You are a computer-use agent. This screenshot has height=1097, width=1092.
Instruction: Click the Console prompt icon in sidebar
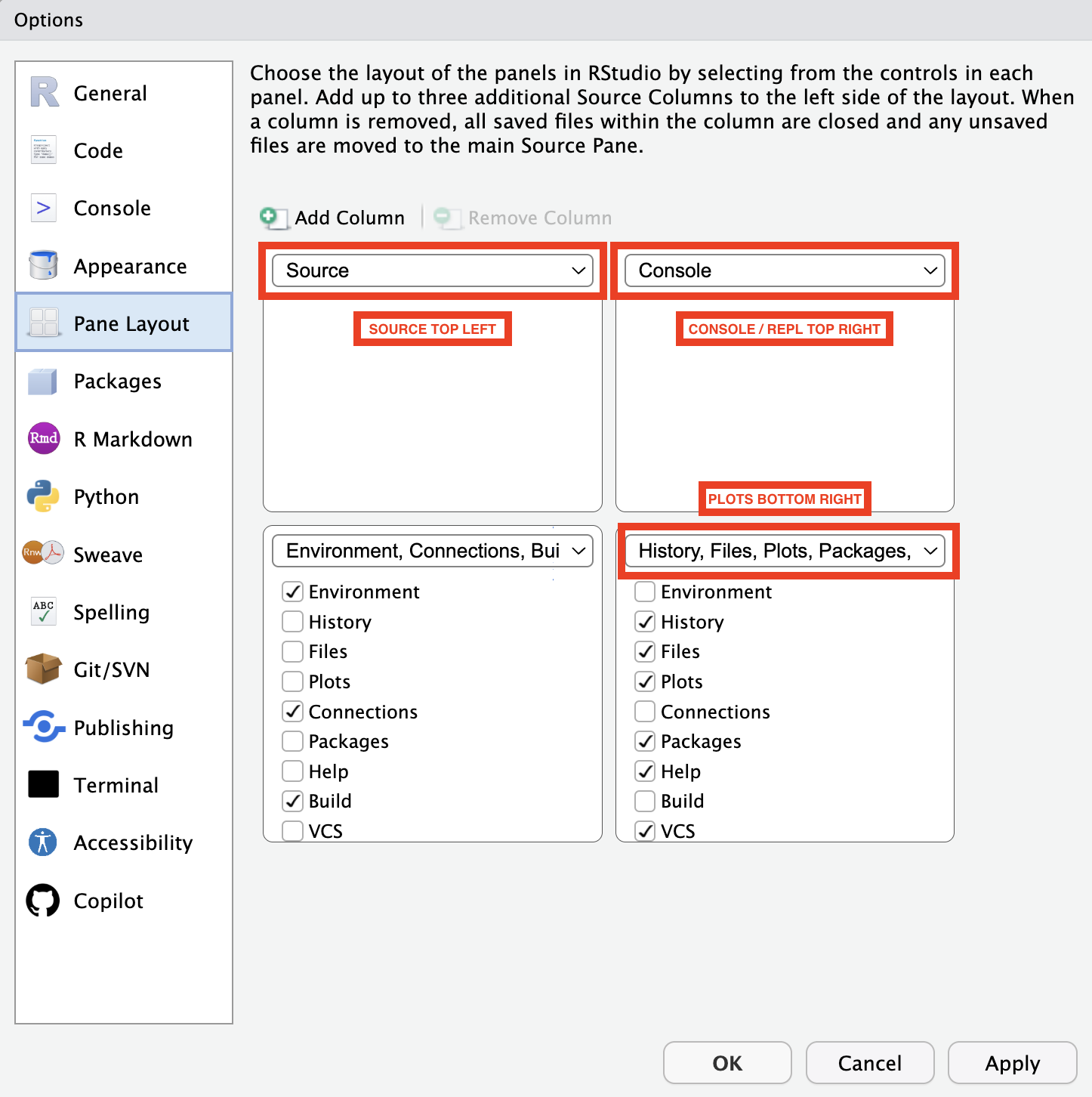(x=44, y=208)
